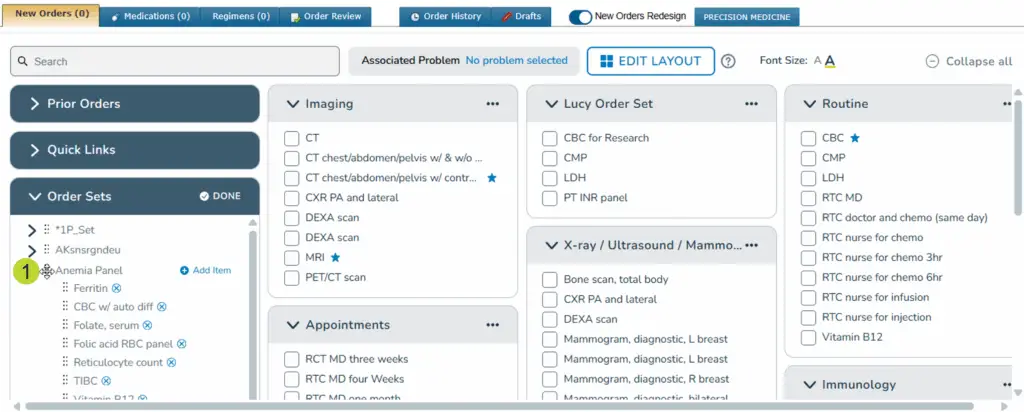Open Appointments panel three-dot menu
Viewport: 1024px width, 412px height.
(492, 325)
